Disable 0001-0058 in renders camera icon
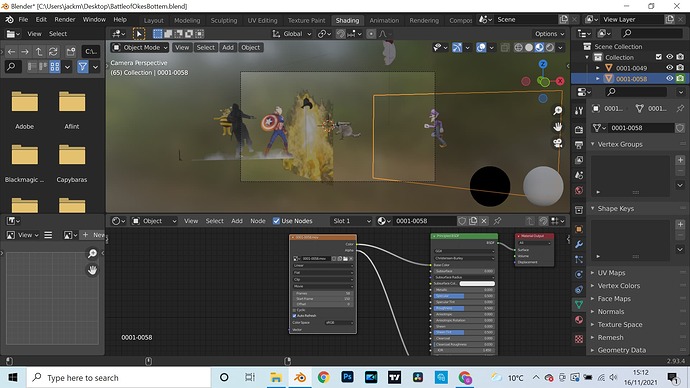The height and width of the screenshot is (388, 690). point(680,79)
